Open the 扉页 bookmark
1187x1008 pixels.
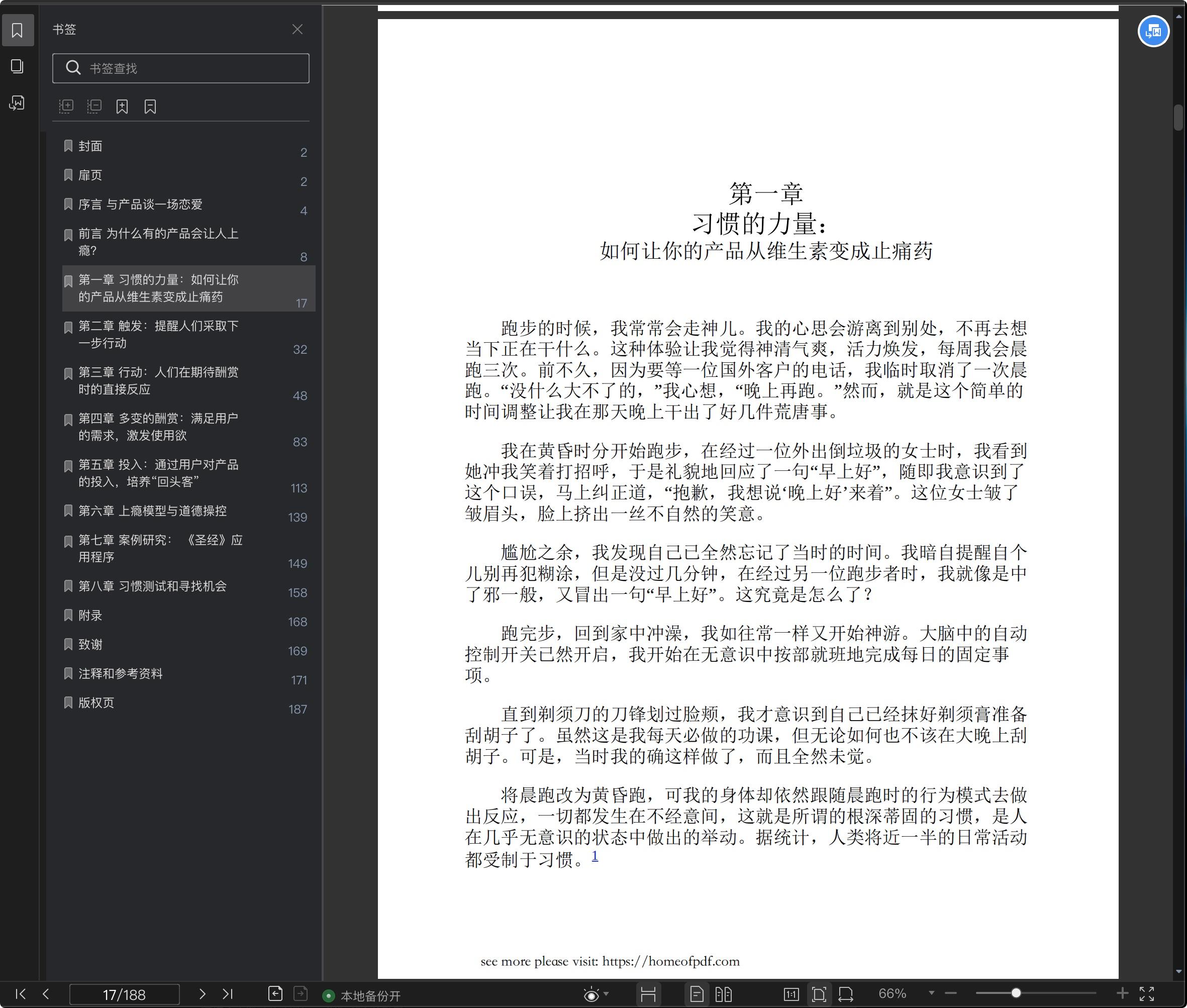[x=188, y=176]
